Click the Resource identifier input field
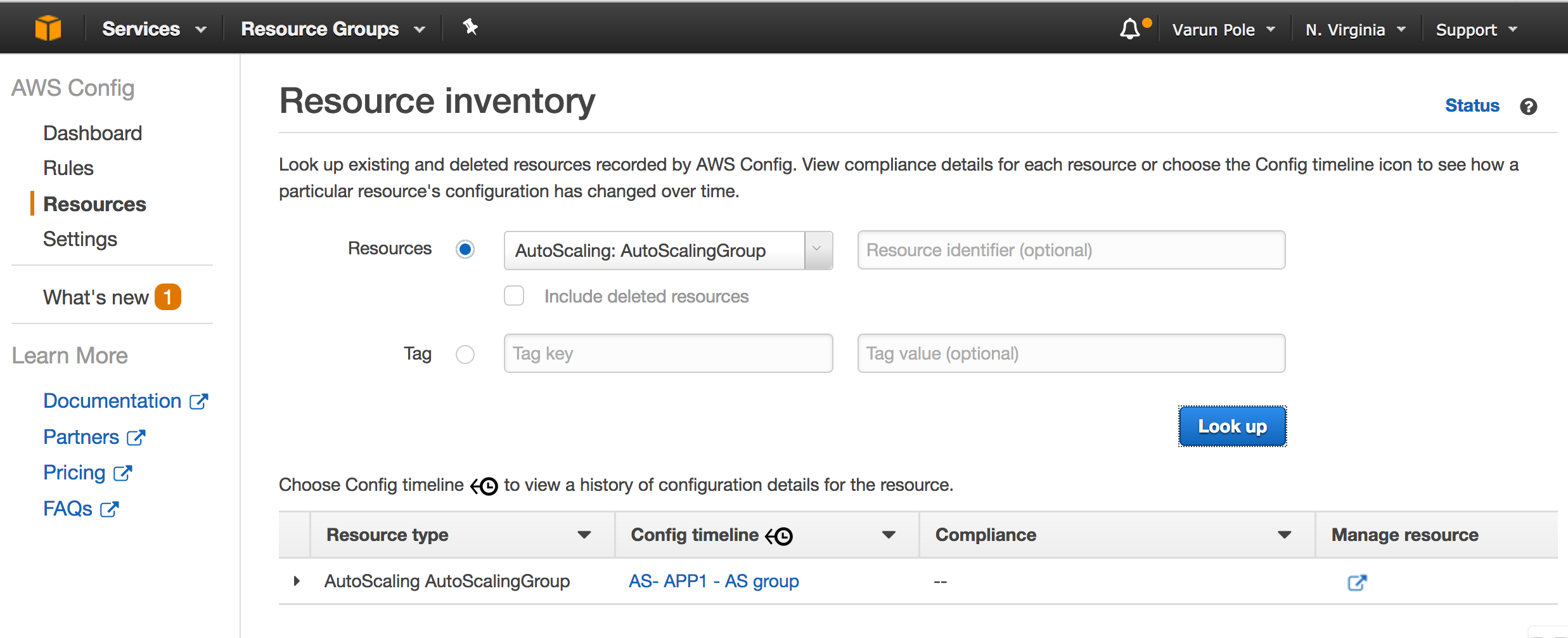Viewport: 1568px width, 638px height. 1071,250
